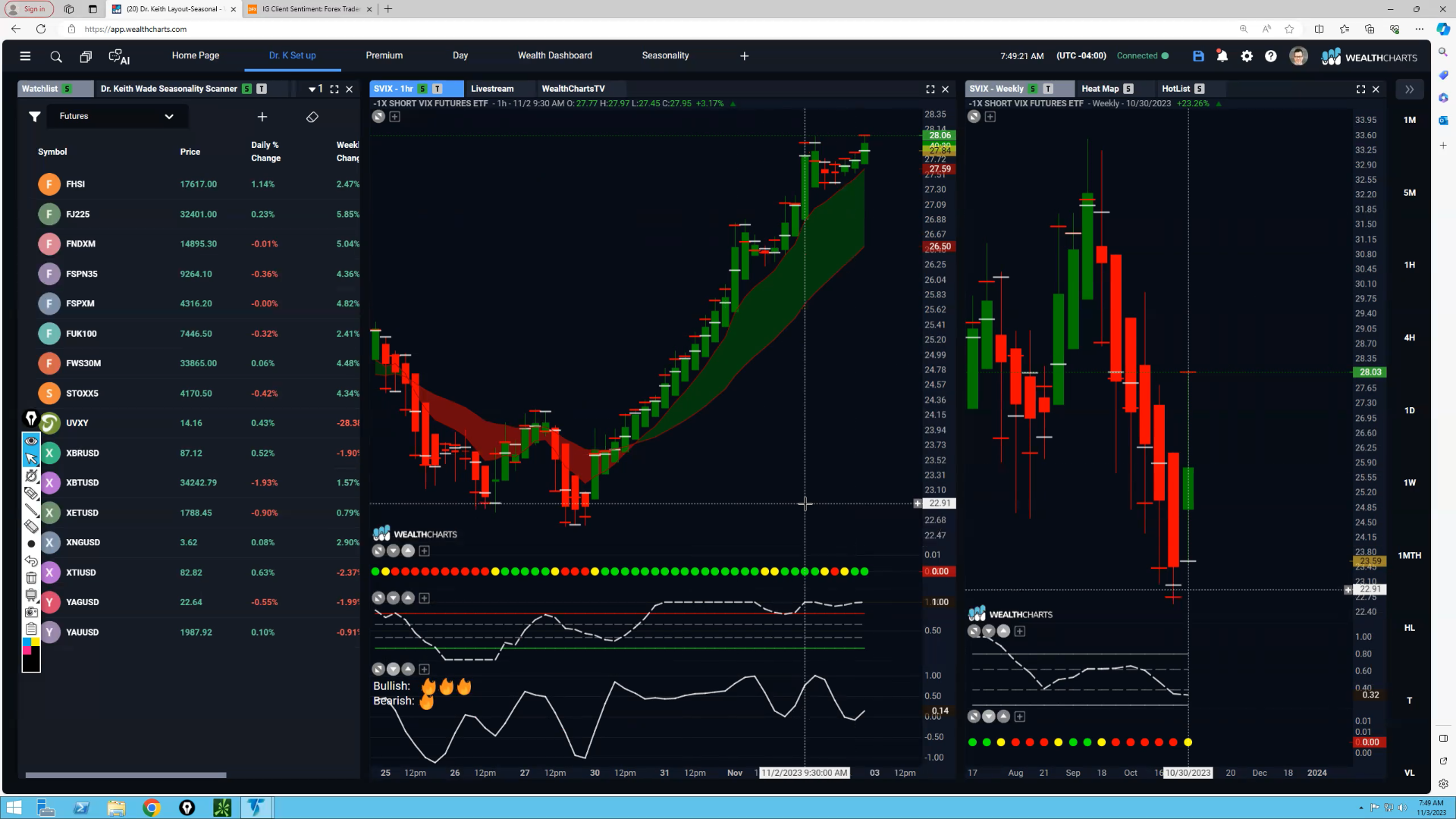Select the arrow pointer drawing tool

point(31,458)
